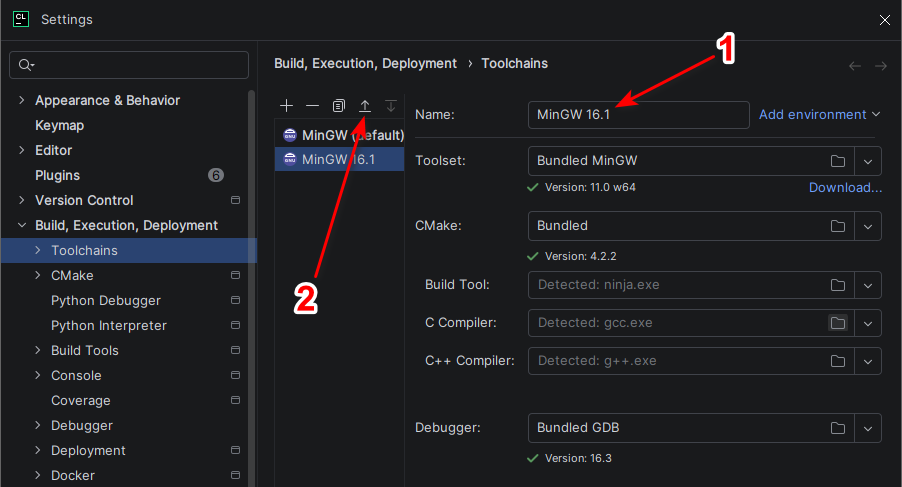Browse folder for Debugger path
902x487 pixels.
(838, 428)
